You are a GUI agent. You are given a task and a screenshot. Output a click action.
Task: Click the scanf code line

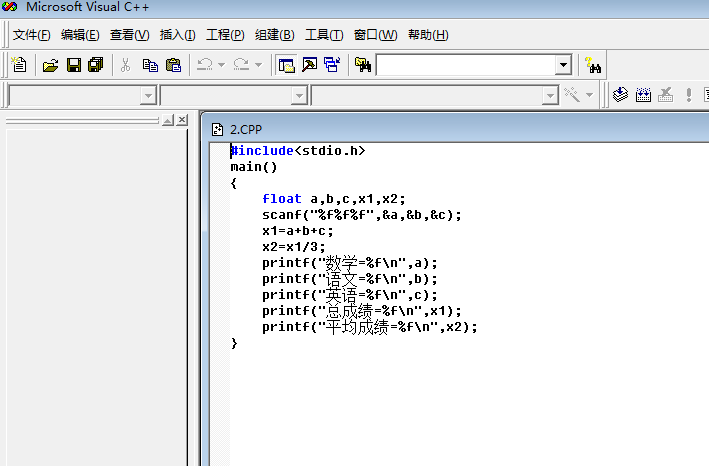click(x=362, y=215)
